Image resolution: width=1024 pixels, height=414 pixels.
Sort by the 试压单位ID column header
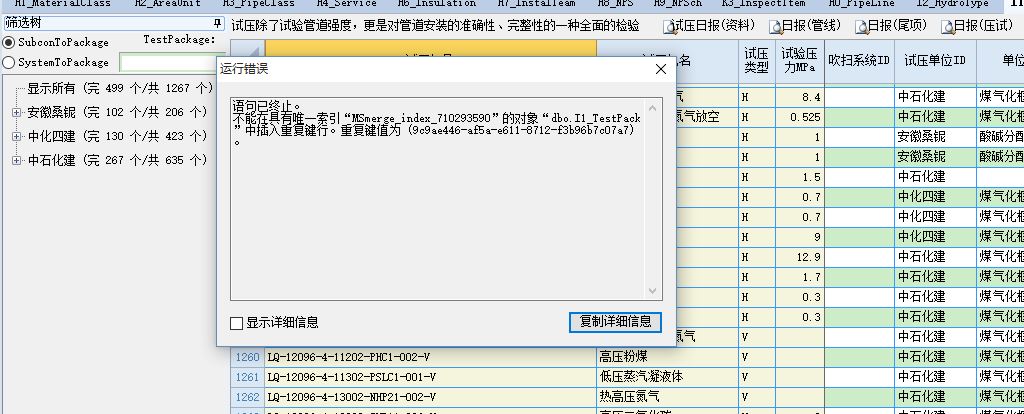click(935, 61)
